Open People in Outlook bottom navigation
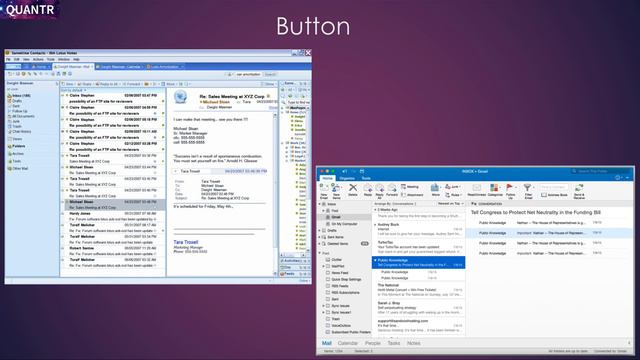Screen dimensions: 640x360 (x=373, y=343)
